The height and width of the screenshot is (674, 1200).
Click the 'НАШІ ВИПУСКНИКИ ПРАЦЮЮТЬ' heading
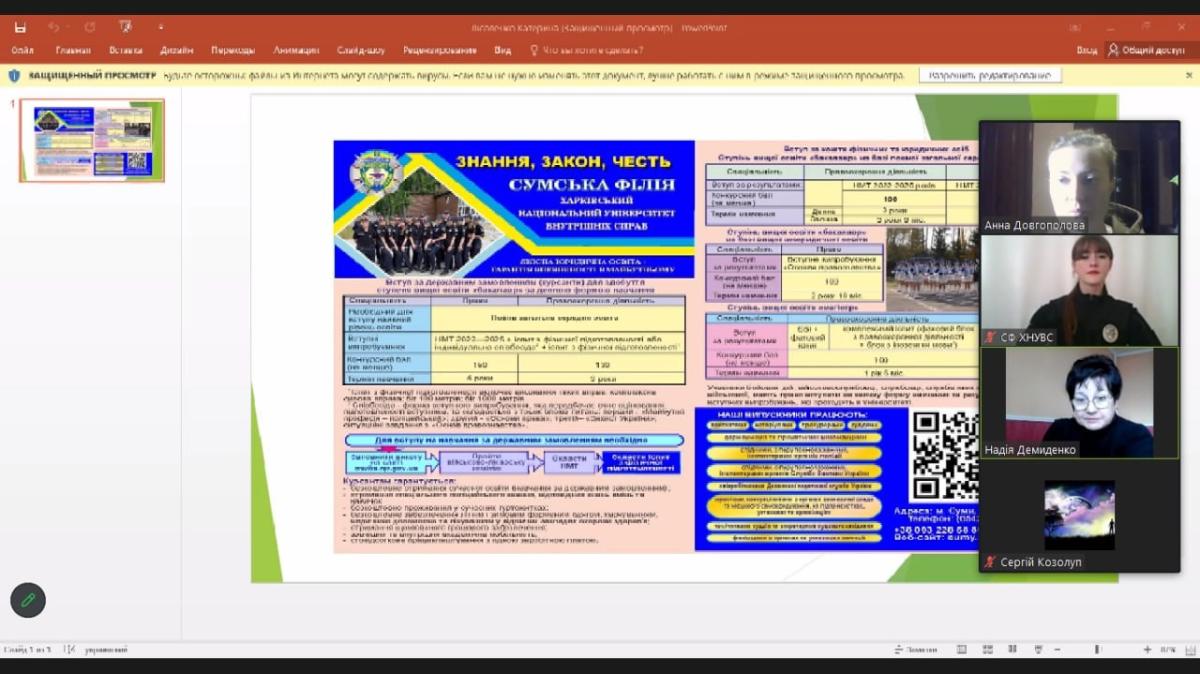tap(793, 413)
